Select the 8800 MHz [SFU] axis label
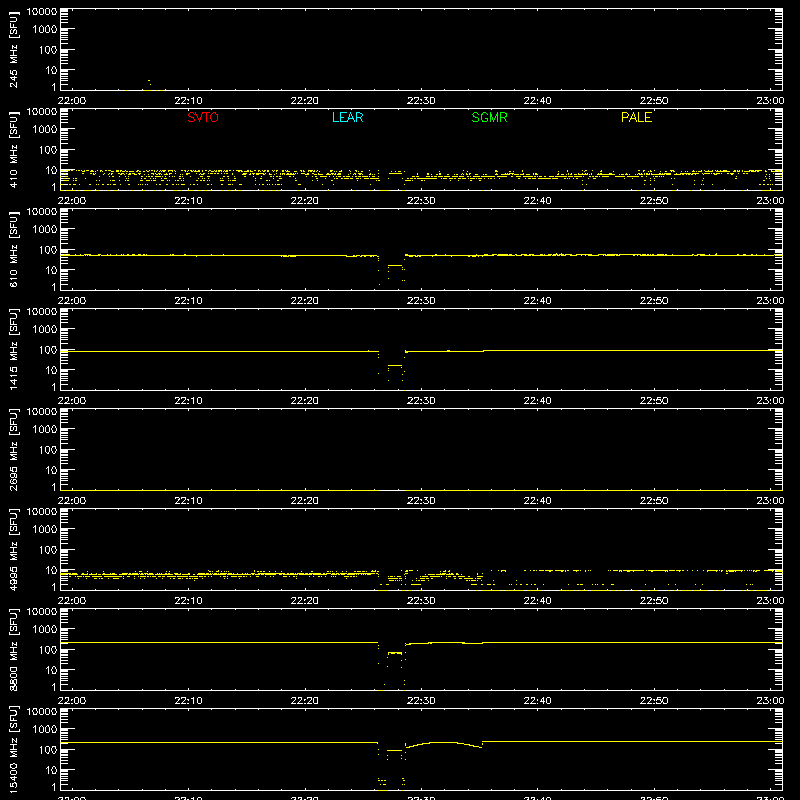Viewport: 800px width, 800px height. point(13,649)
